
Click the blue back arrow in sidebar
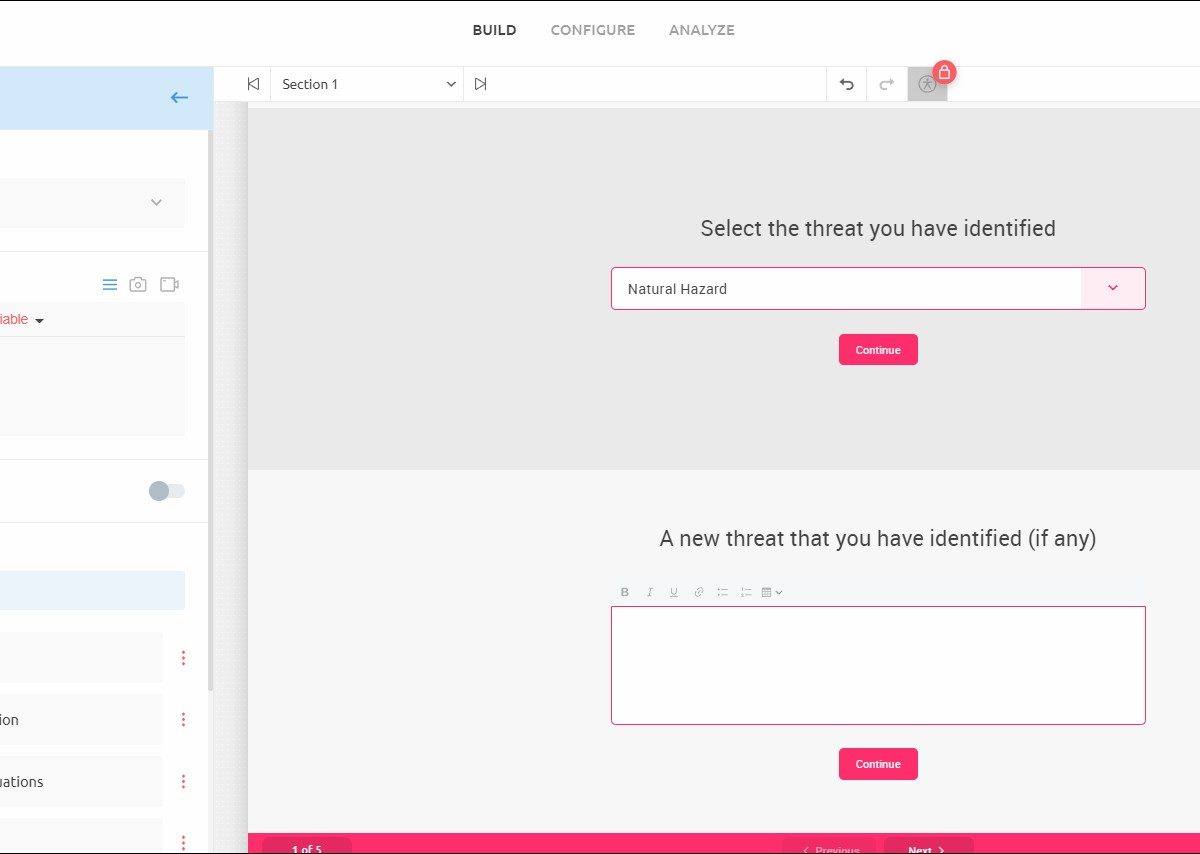click(x=179, y=97)
